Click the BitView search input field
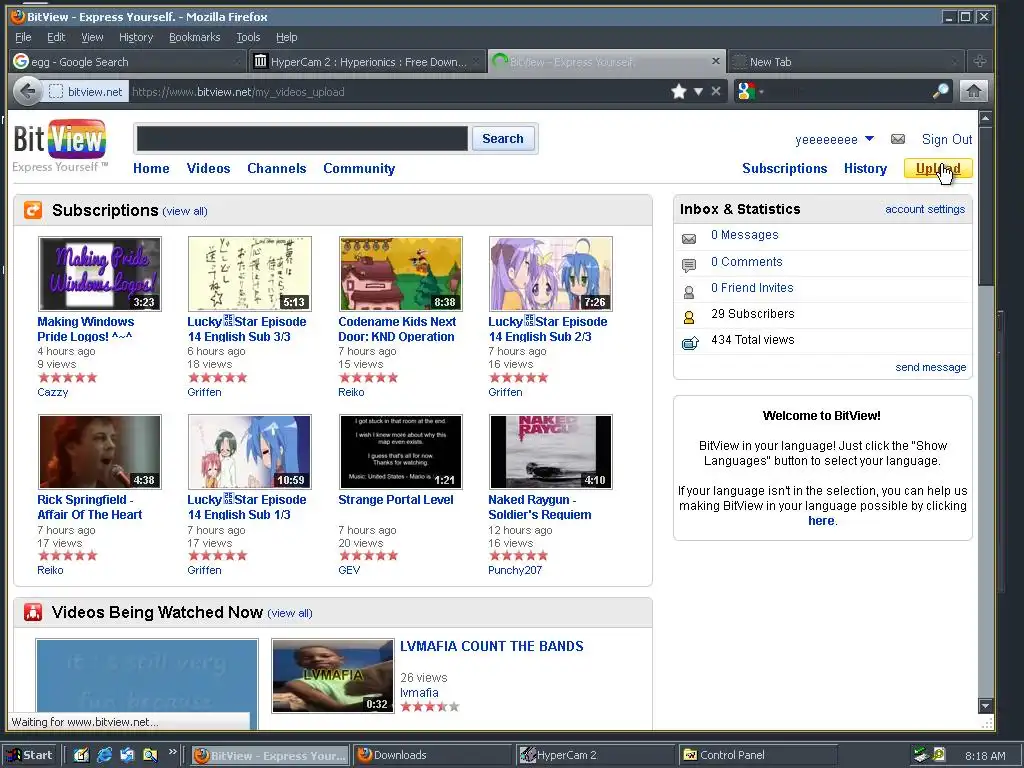 (x=302, y=138)
